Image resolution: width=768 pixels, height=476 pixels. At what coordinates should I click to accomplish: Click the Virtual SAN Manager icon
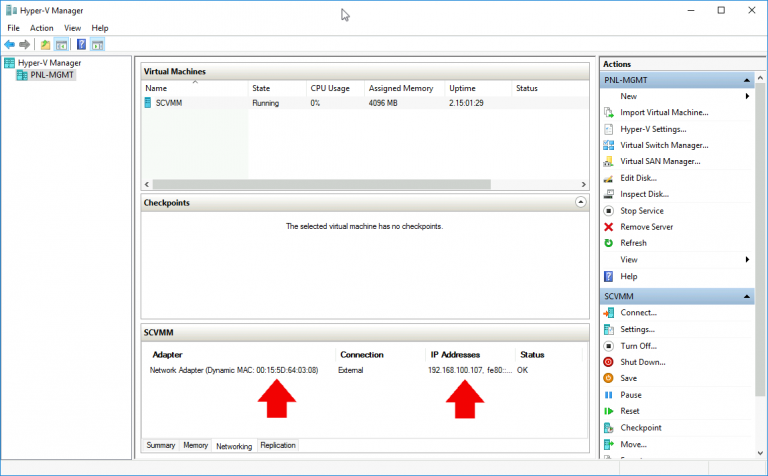click(608, 162)
